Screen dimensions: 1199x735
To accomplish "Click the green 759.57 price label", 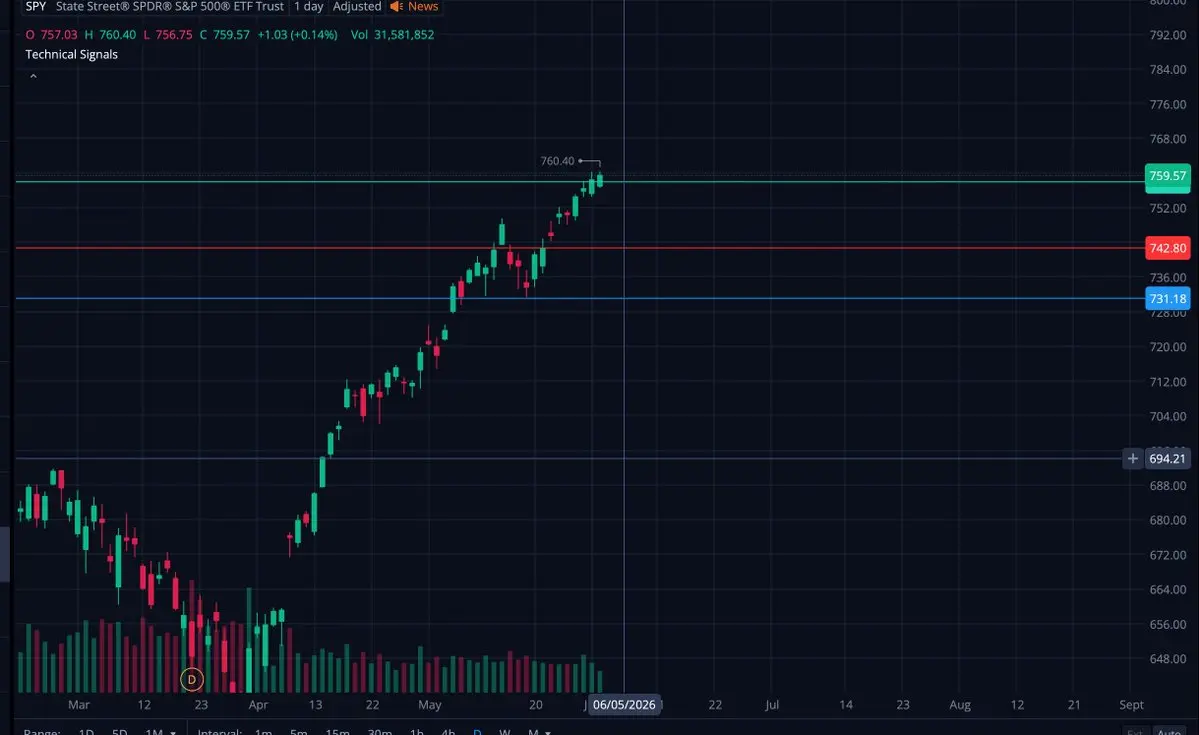I will click(1167, 177).
